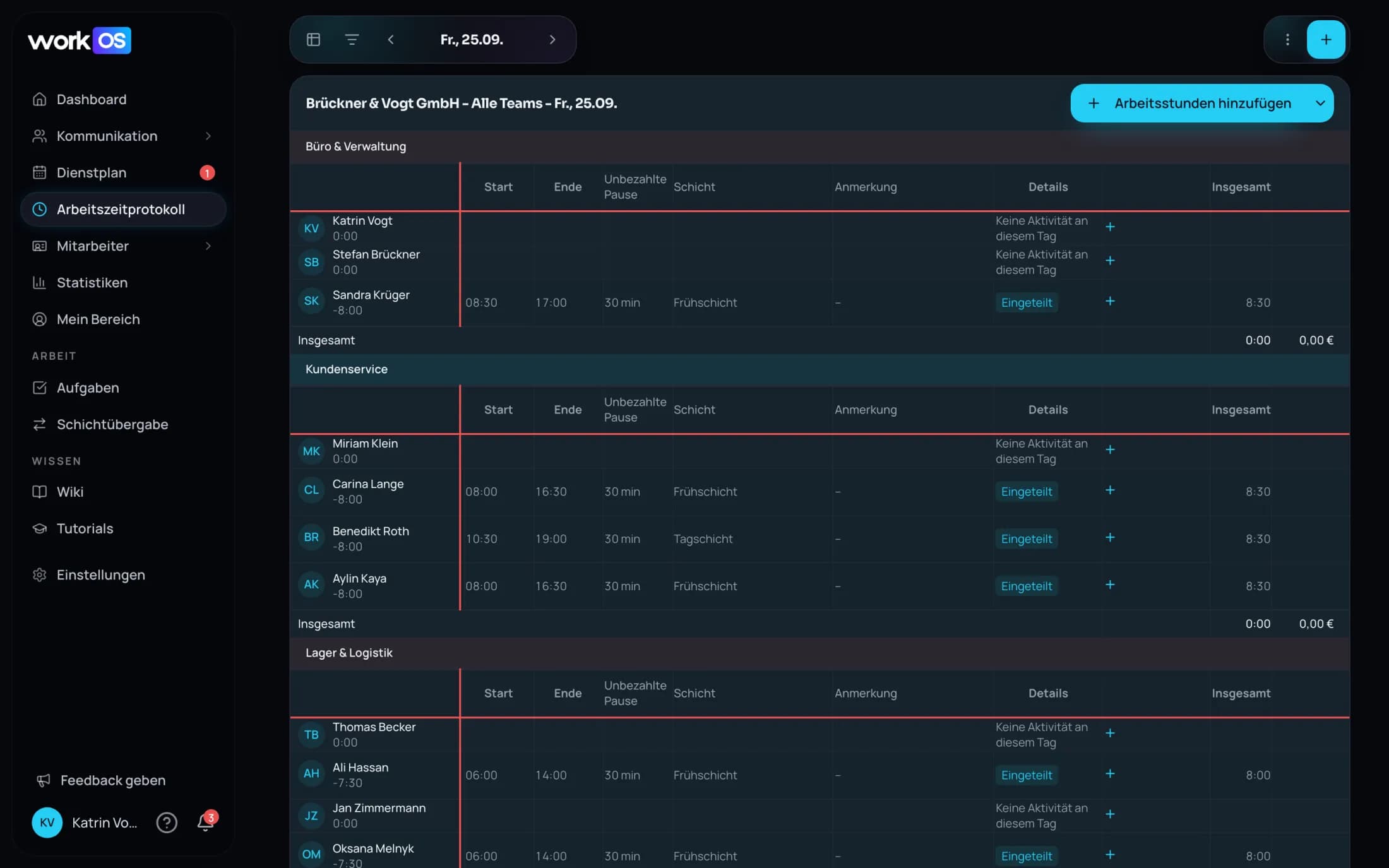Screen dimensions: 1389x868
Task: Go to the next day arrow
Action: (552, 40)
